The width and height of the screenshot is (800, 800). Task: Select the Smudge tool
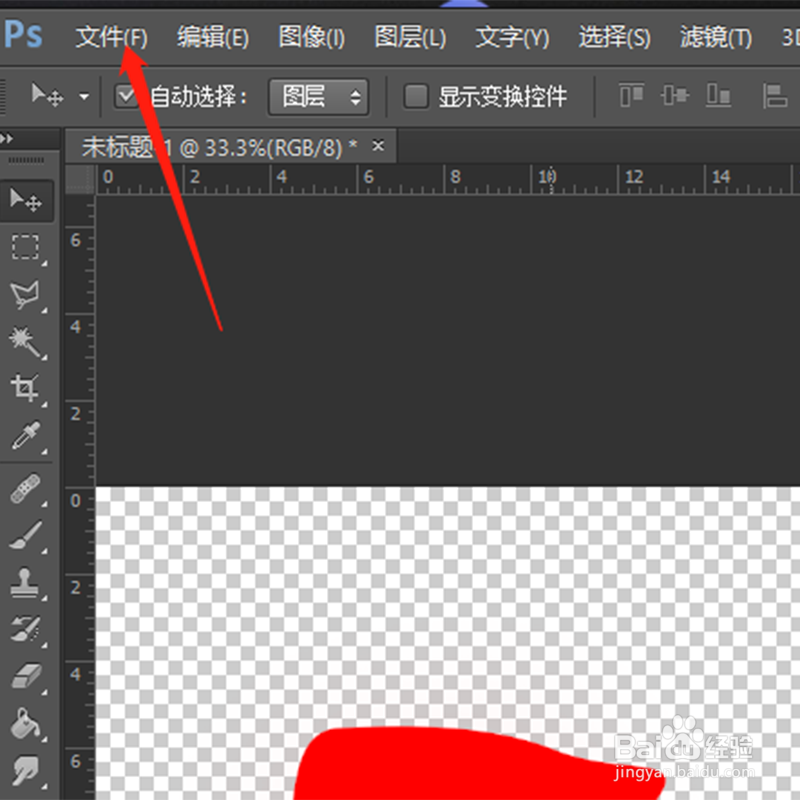(26, 770)
